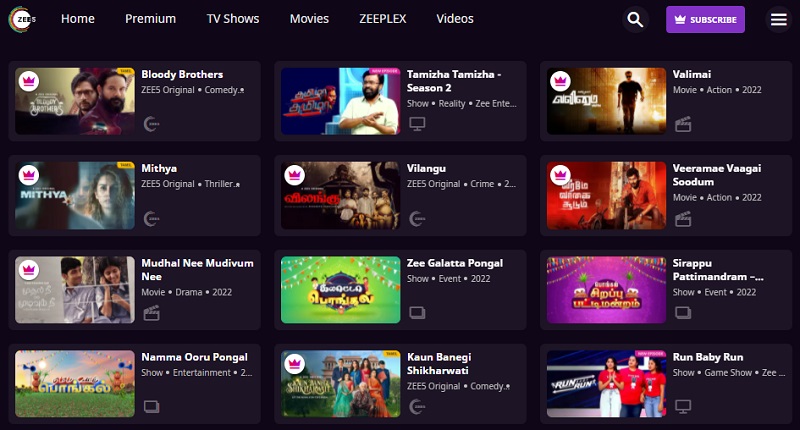Click video icon under Namma Ooru Pongal
This screenshot has height=430, width=800.
click(151, 407)
